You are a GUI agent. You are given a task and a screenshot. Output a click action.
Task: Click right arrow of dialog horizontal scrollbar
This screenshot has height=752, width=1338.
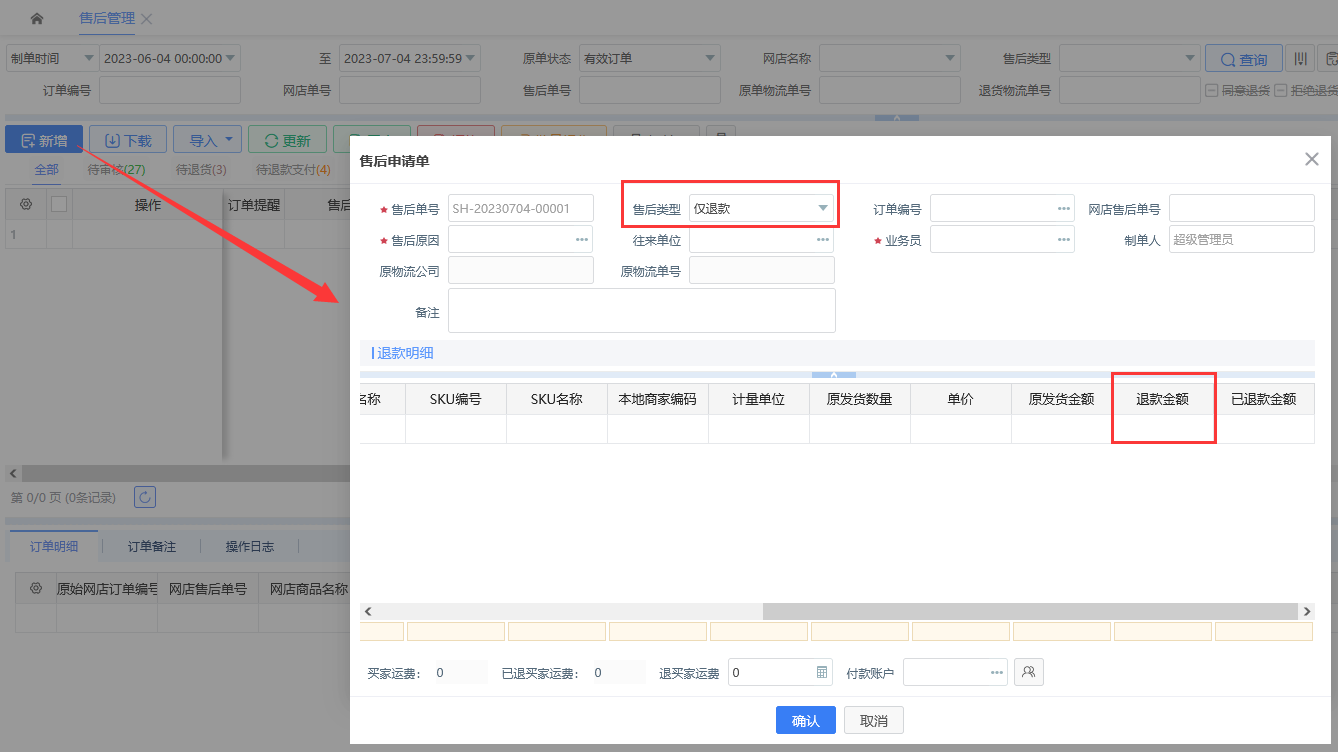pos(1306,611)
